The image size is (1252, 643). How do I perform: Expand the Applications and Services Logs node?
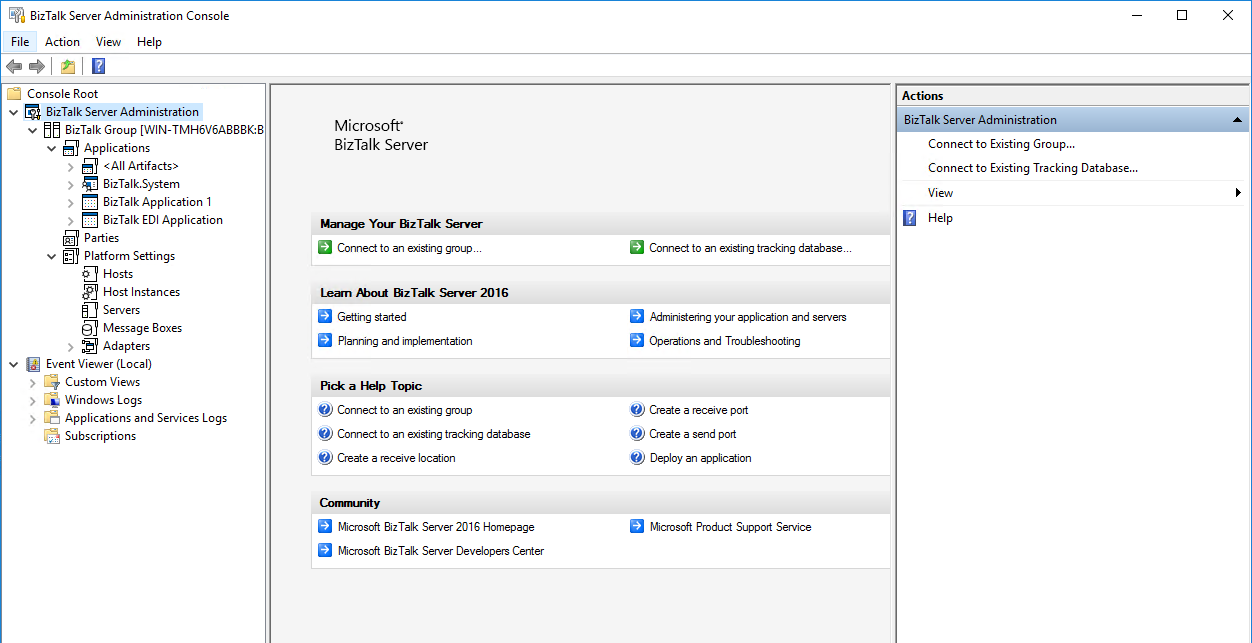click(x=33, y=418)
